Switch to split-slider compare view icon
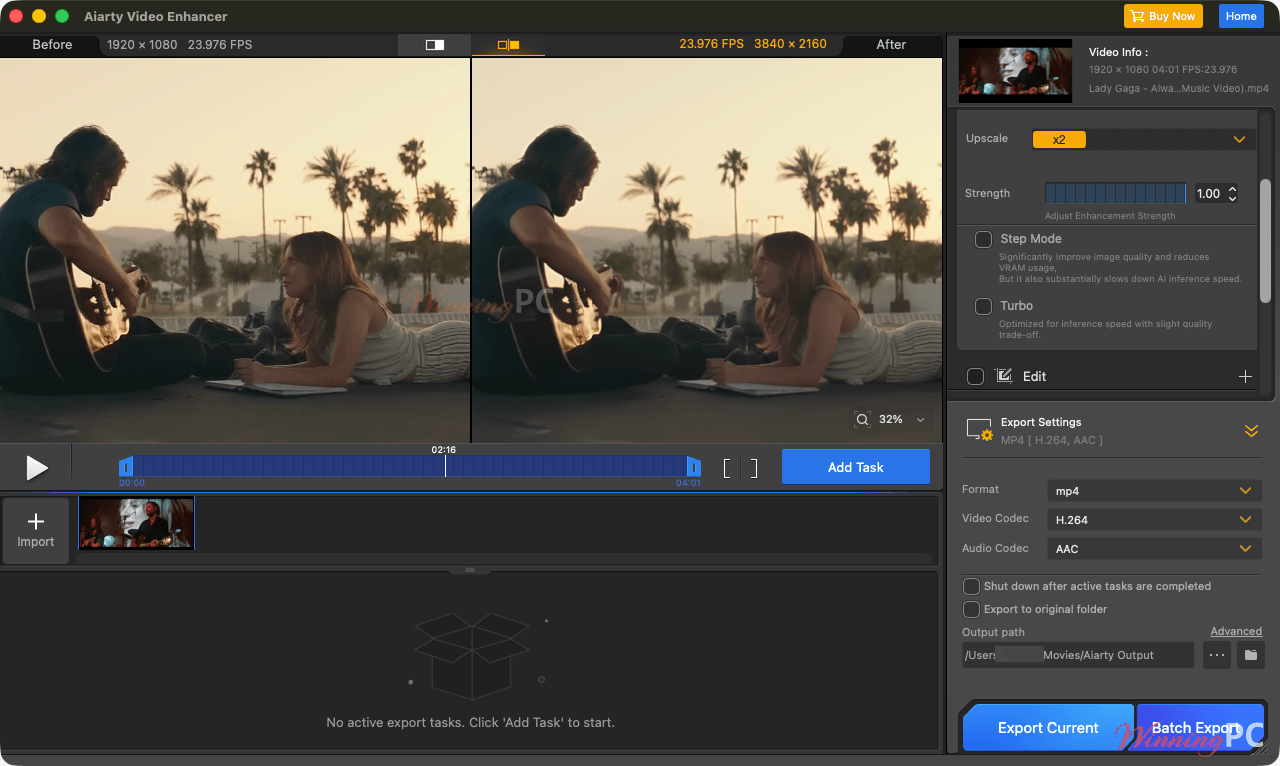 tap(434, 45)
